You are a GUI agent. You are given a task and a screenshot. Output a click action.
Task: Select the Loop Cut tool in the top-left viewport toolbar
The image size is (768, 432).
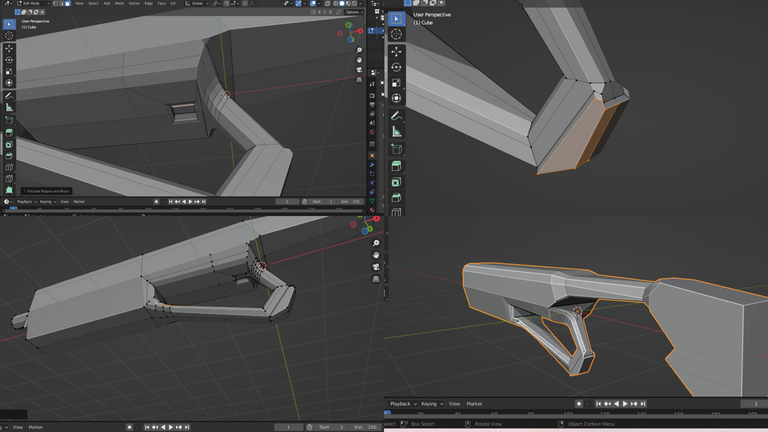click(9, 168)
